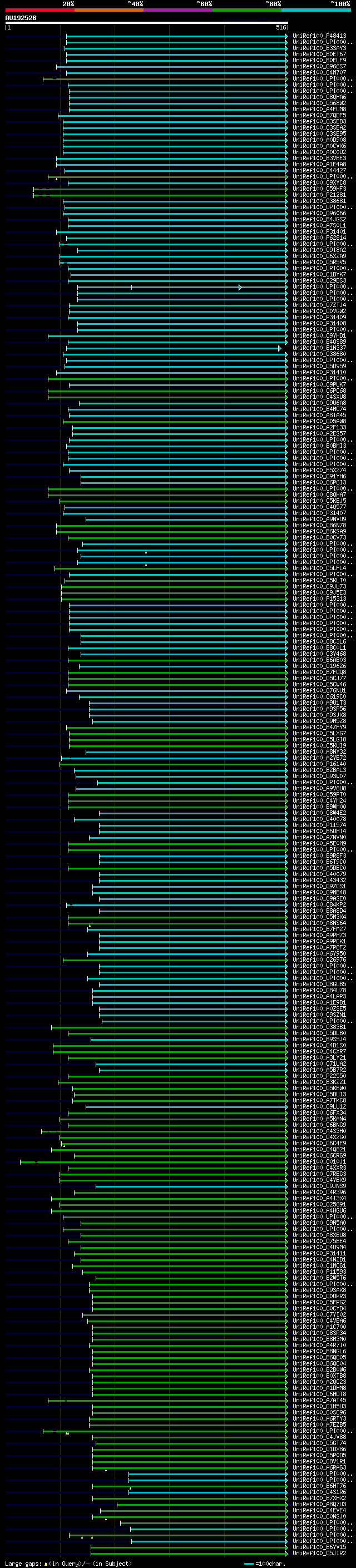Select label UniRef100_B4JGS2
Screen dimensions: 356x1568
pos(319,220)
